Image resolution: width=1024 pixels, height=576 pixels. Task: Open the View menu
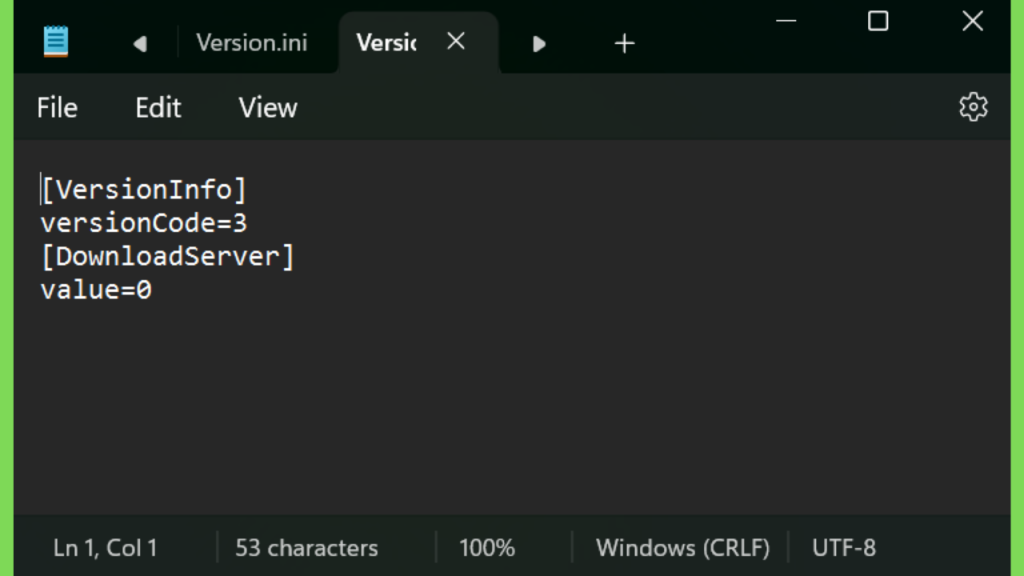point(268,108)
